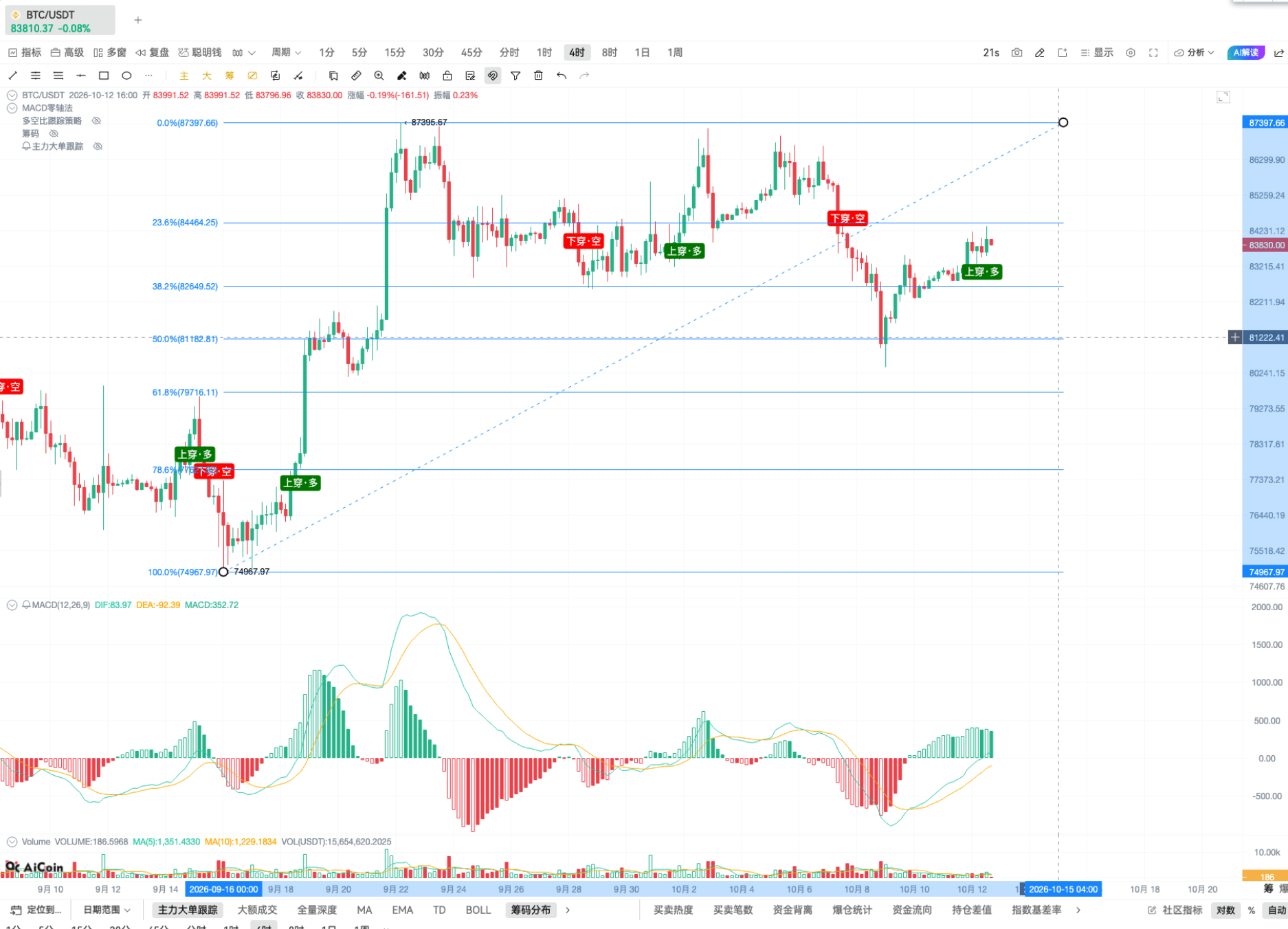Screen dimensions: 1288x929
Task: Click the 74967.97 price axis label
Action: click(x=1265, y=572)
